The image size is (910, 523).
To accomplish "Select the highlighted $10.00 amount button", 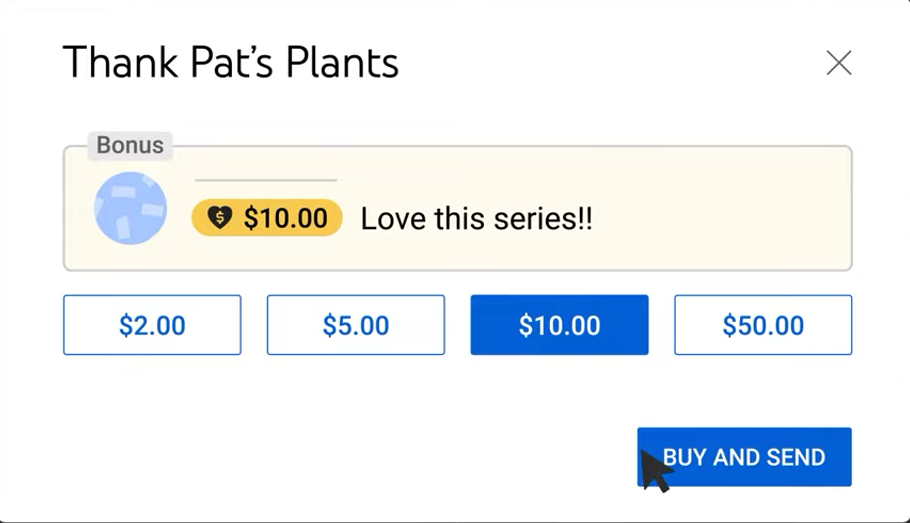I will [x=559, y=325].
